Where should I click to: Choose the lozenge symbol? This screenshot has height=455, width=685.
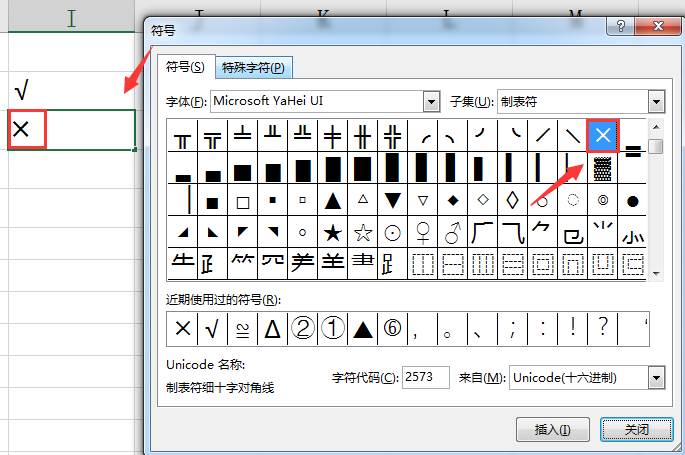pos(512,200)
